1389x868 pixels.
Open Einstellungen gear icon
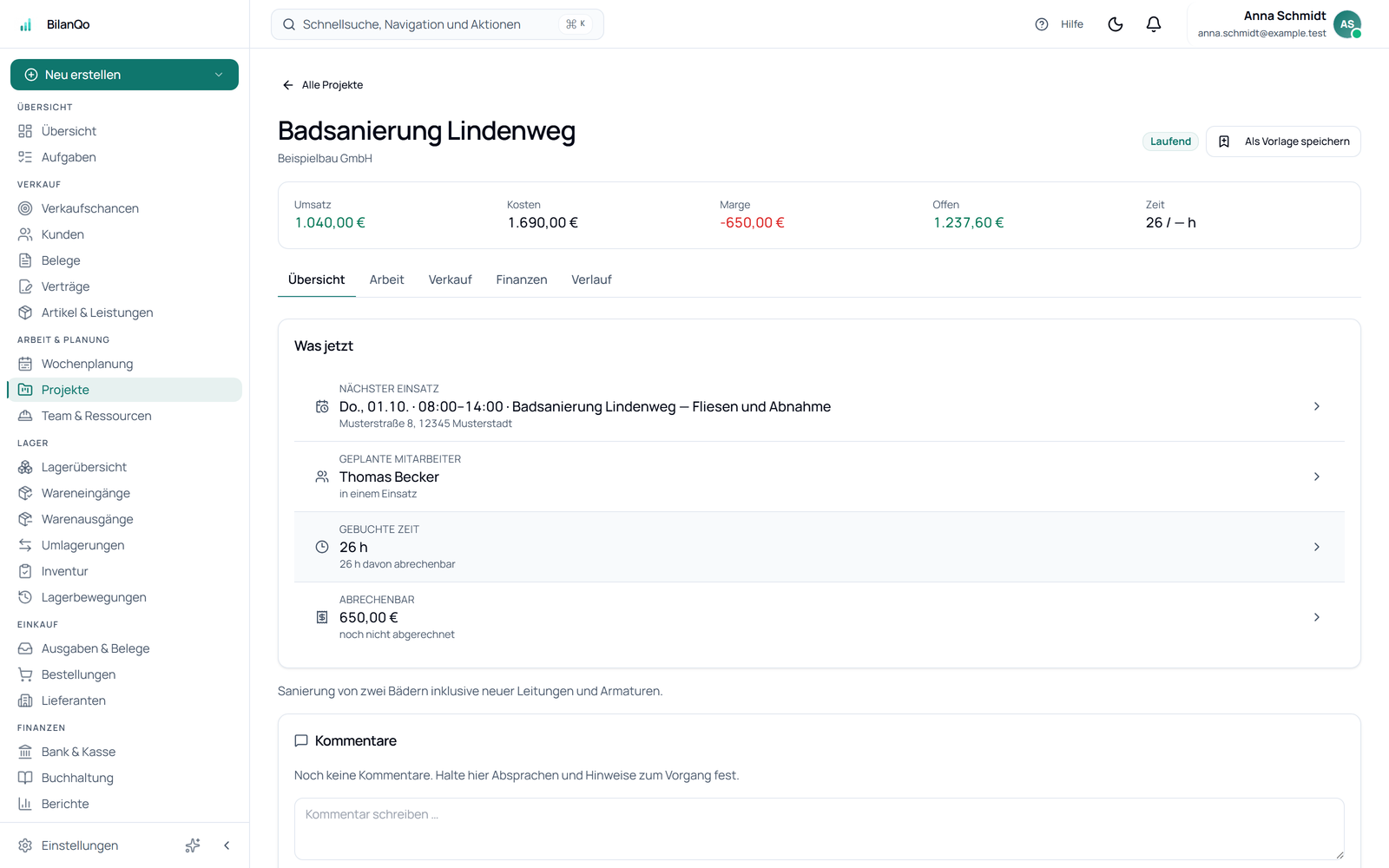pos(25,845)
